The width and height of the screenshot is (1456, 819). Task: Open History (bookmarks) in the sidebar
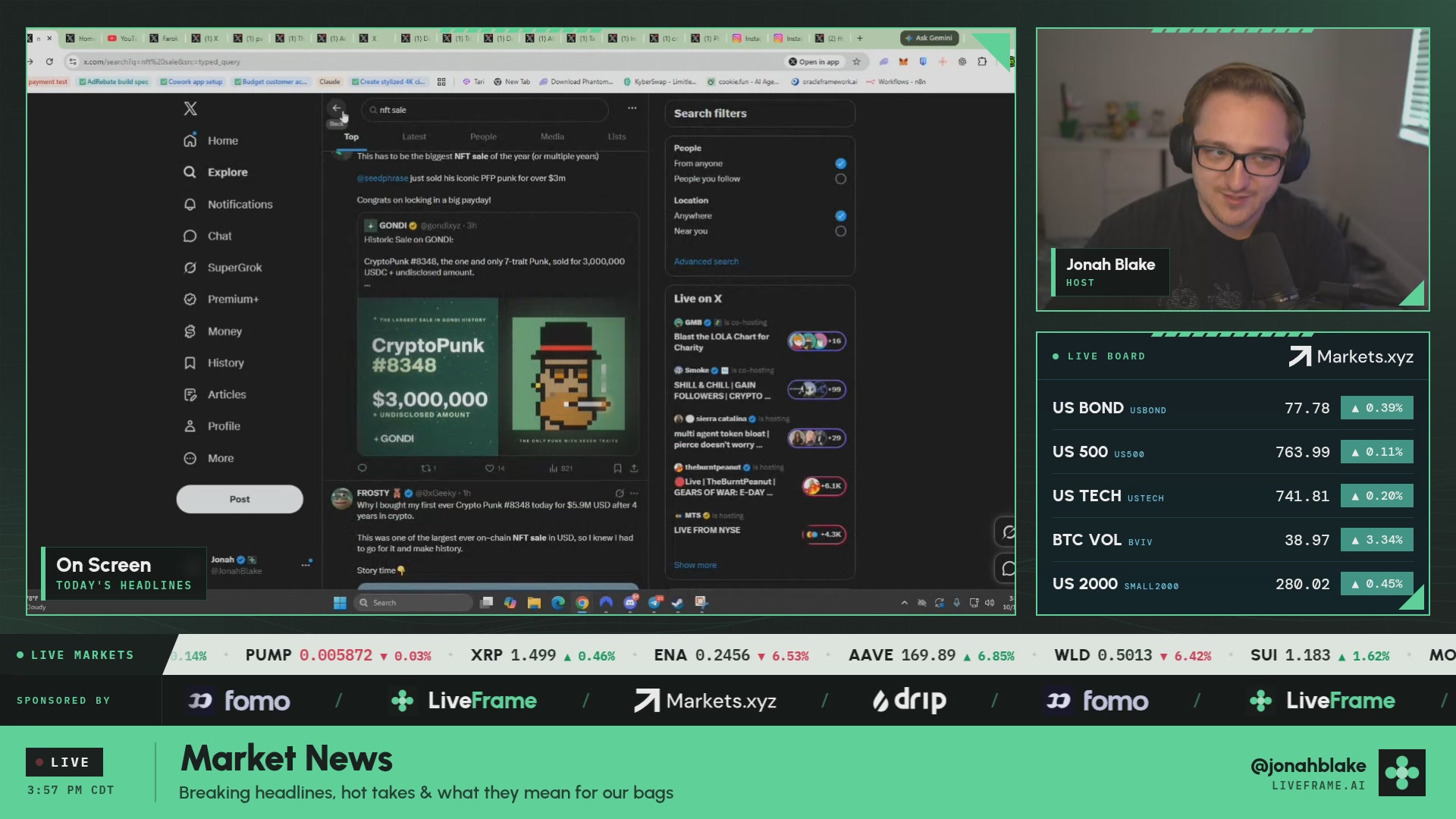[x=214, y=363]
